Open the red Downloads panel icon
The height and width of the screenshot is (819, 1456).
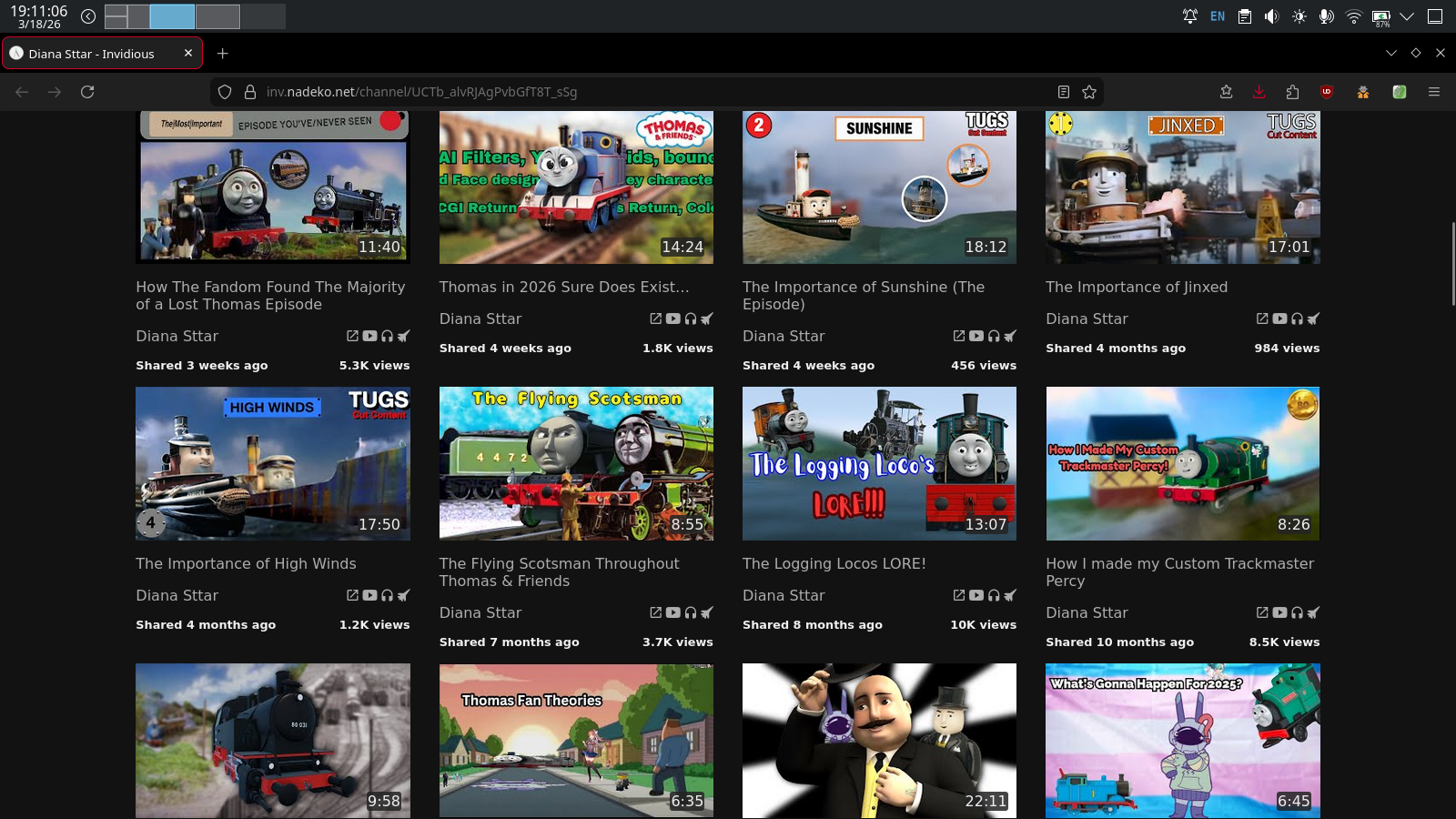1259,92
